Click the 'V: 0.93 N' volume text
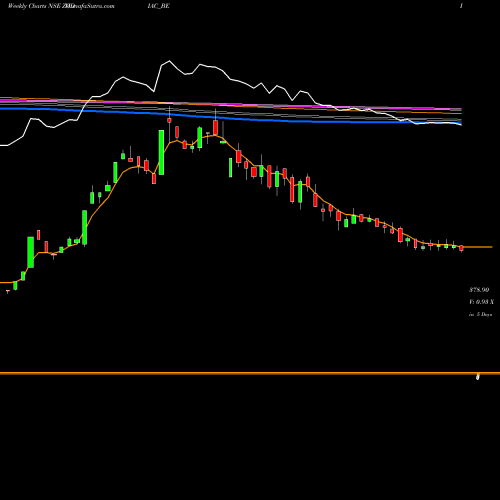The width and height of the screenshot is (500, 500). point(481,302)
